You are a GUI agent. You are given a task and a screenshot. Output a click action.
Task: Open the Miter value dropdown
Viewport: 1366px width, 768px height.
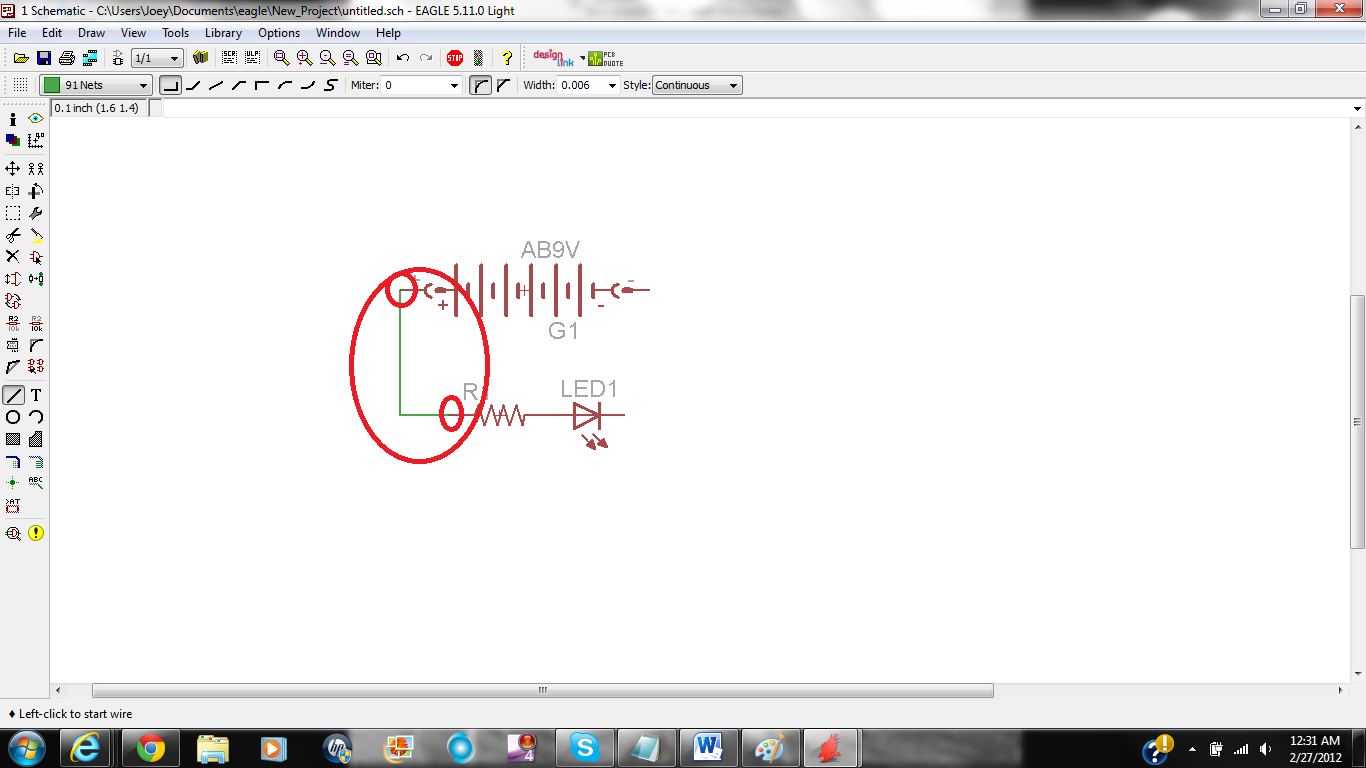(455, 84)
